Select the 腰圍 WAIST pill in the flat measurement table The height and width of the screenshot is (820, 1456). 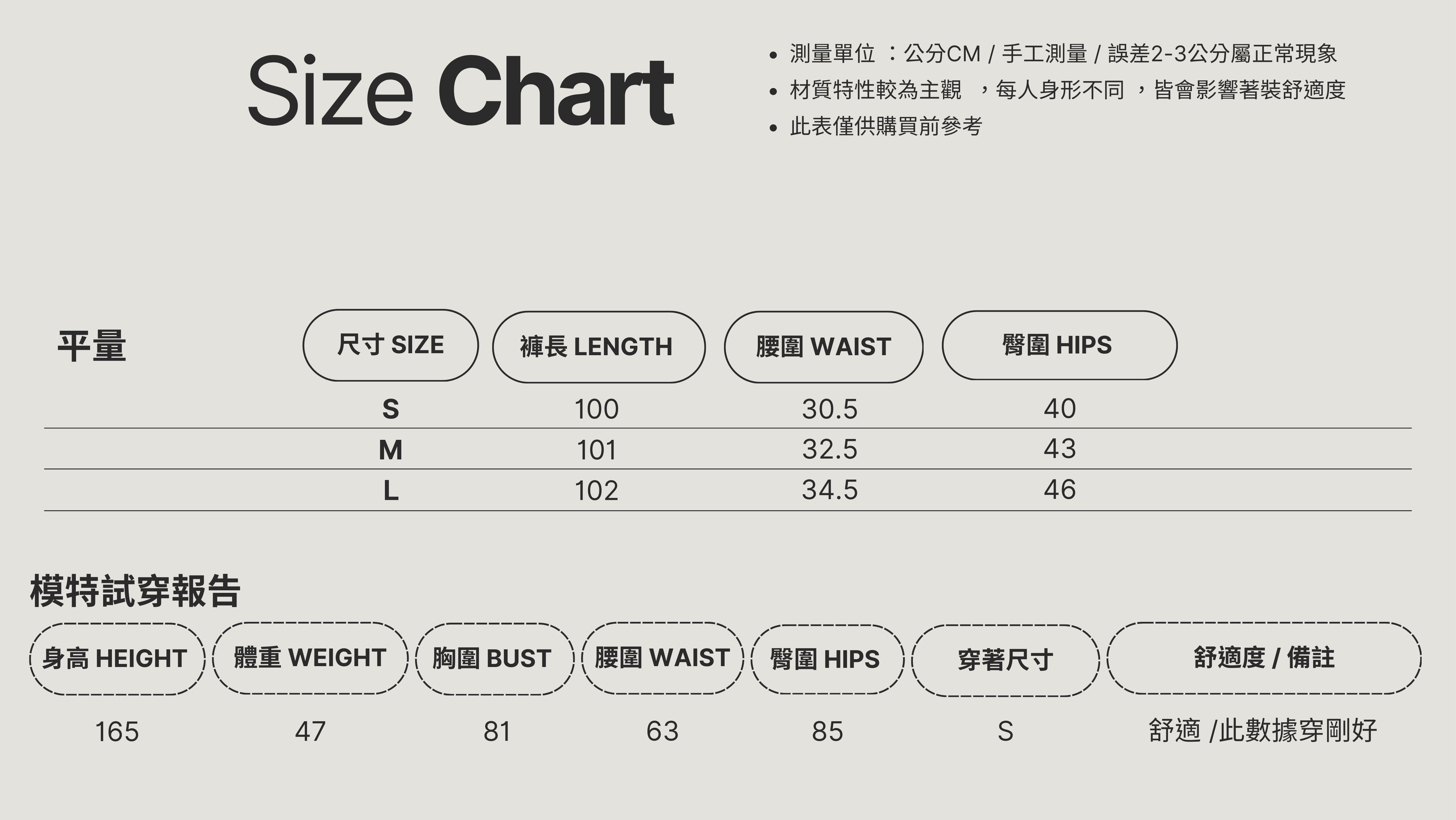tap(824, 347)
